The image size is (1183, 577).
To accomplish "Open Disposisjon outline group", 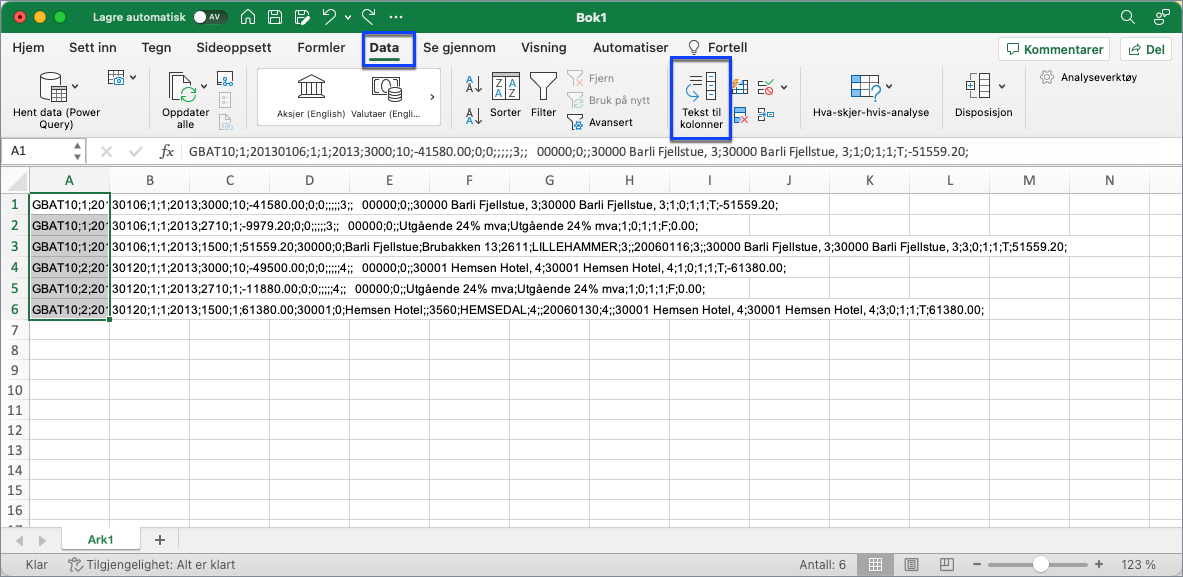I will (x=983, y=97).
